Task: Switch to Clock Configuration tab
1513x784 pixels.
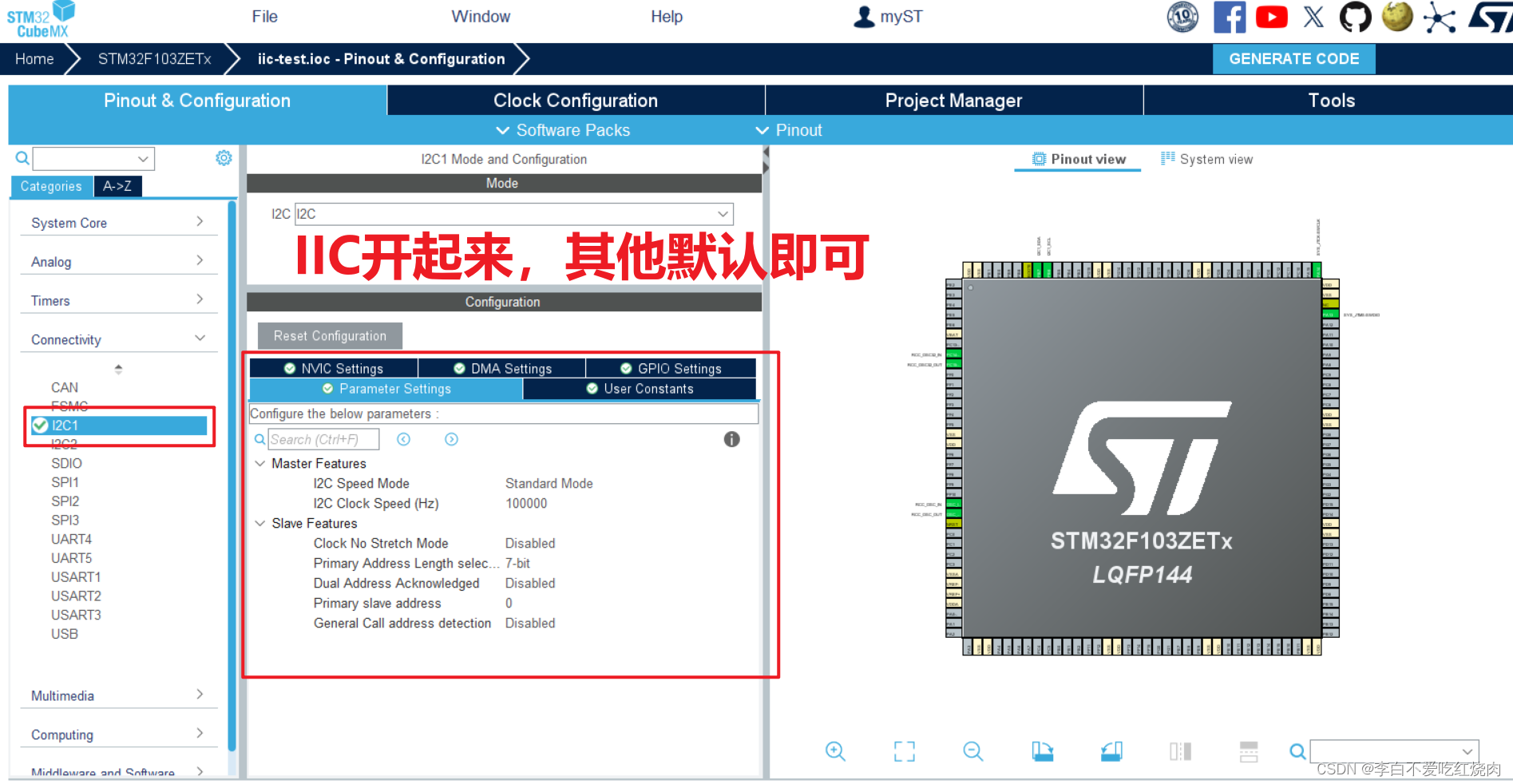Action: [576, 101]
